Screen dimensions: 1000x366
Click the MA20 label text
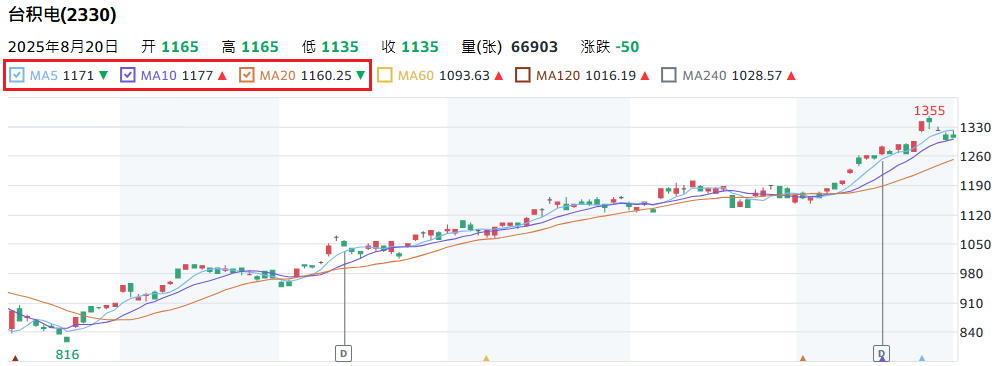pos(277,75)
